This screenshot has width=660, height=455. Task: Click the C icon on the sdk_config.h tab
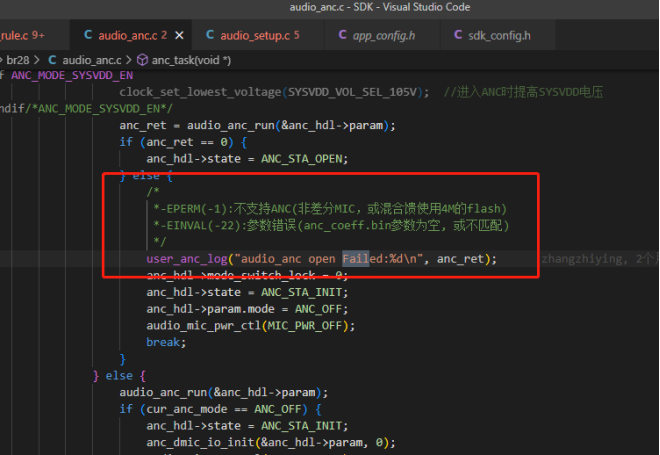[458, 35]
